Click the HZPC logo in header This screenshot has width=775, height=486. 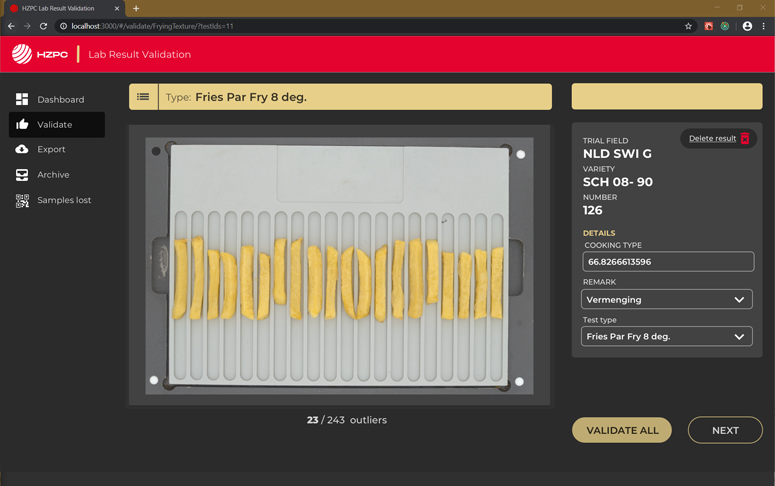[x=40, y=54]
